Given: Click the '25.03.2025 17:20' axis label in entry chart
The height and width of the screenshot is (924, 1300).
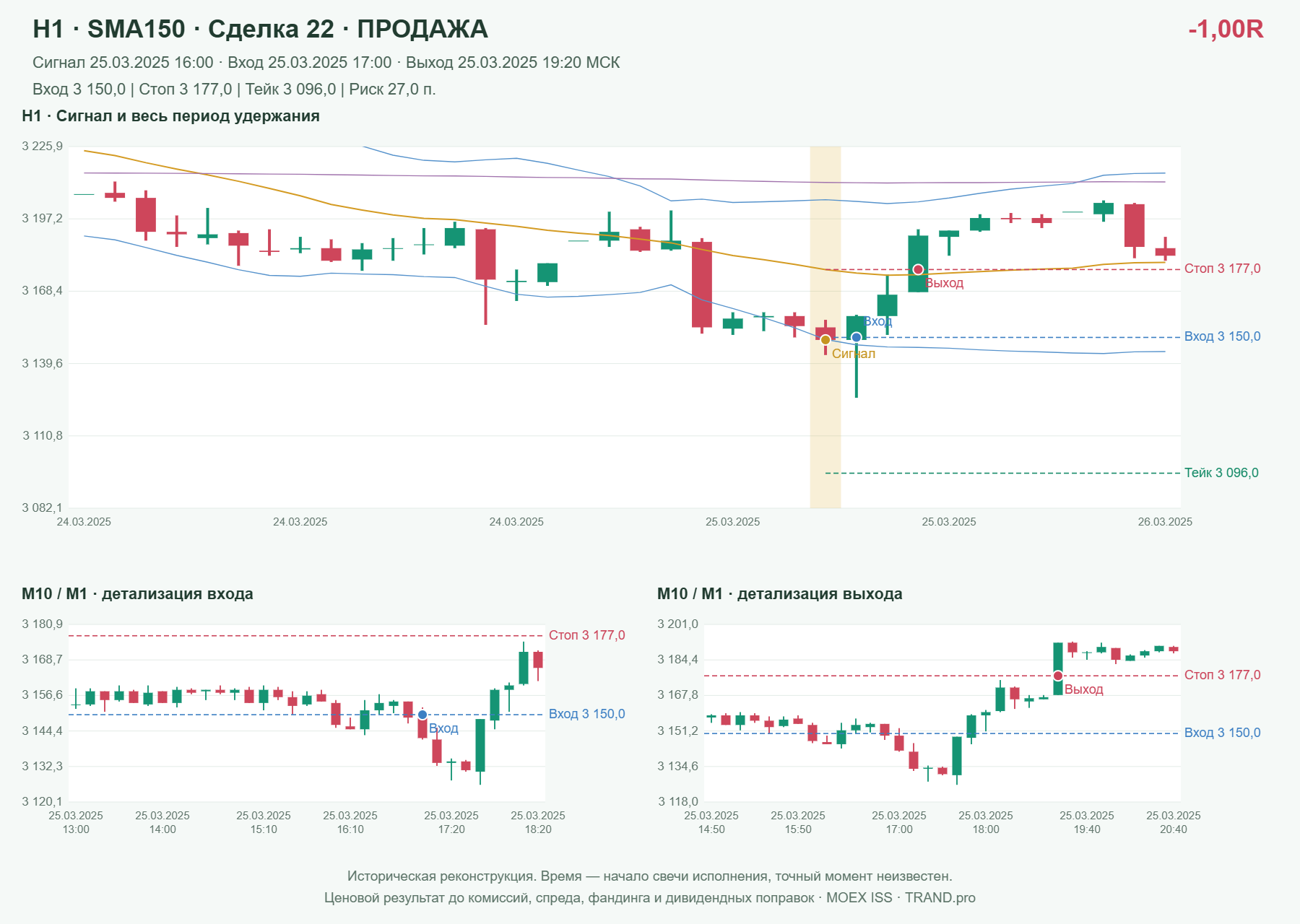Looking at the screenshot, I should point(451,822).
